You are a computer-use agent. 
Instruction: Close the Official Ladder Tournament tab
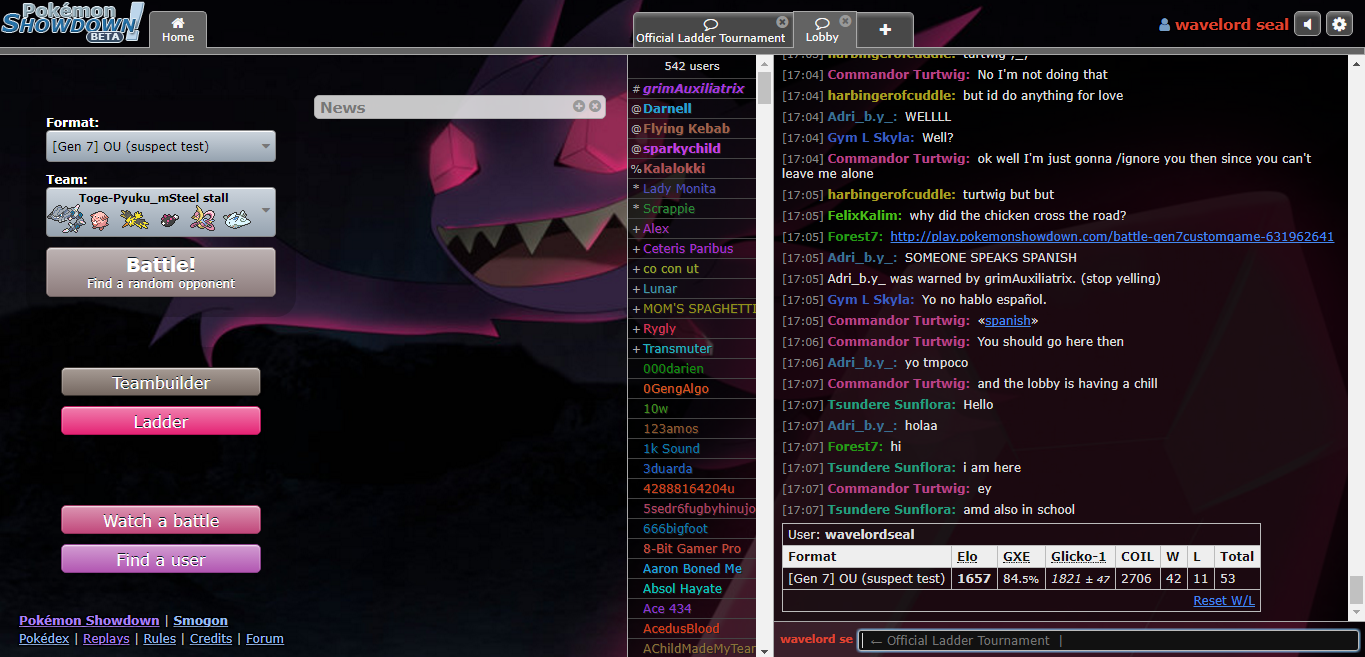pyautogui.click(x=782, y=21)
